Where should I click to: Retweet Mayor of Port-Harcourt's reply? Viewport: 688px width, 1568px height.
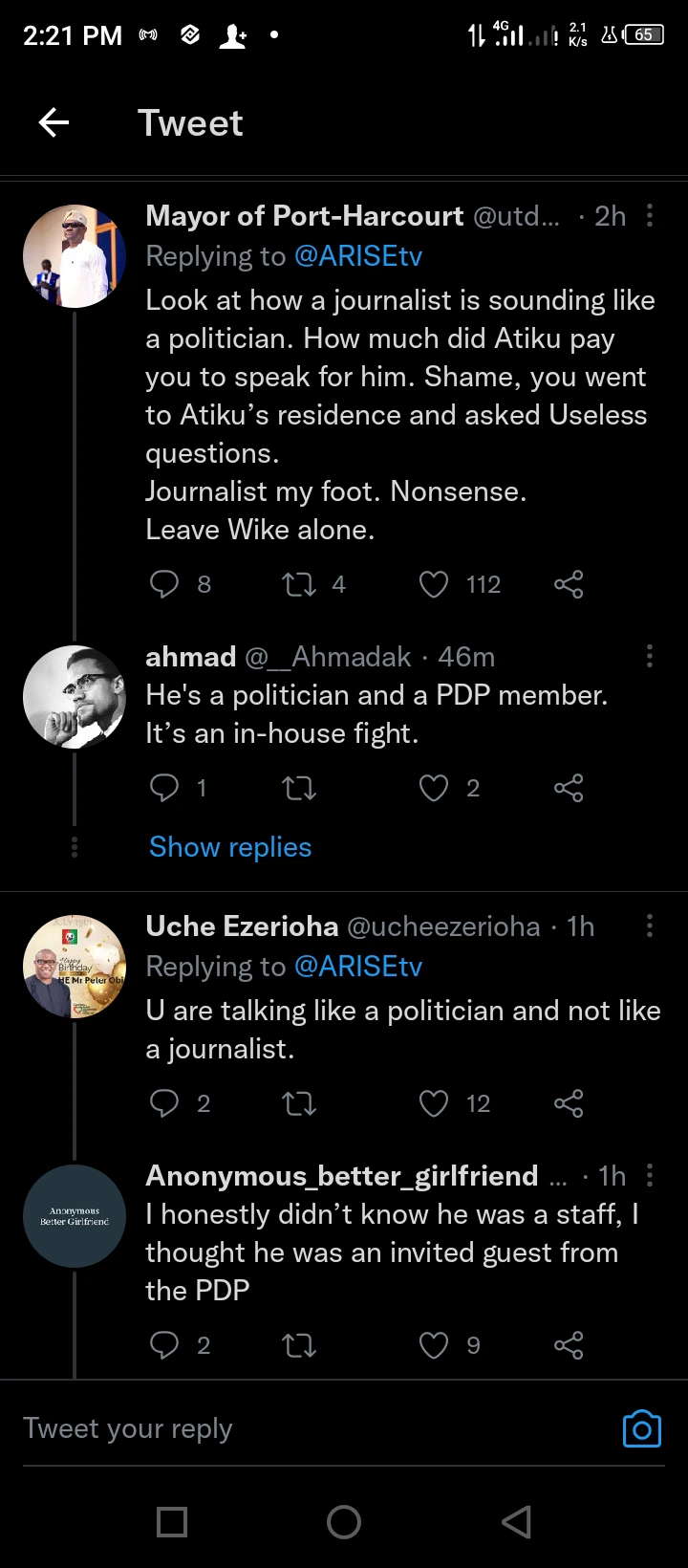[299, 584]
